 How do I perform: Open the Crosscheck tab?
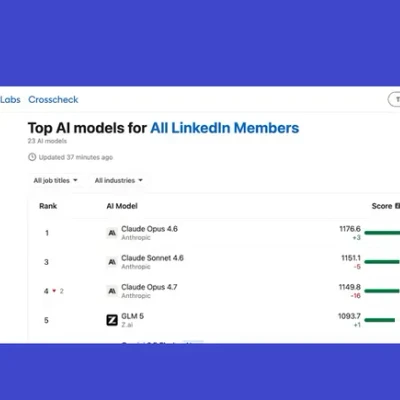coord(53,99)
